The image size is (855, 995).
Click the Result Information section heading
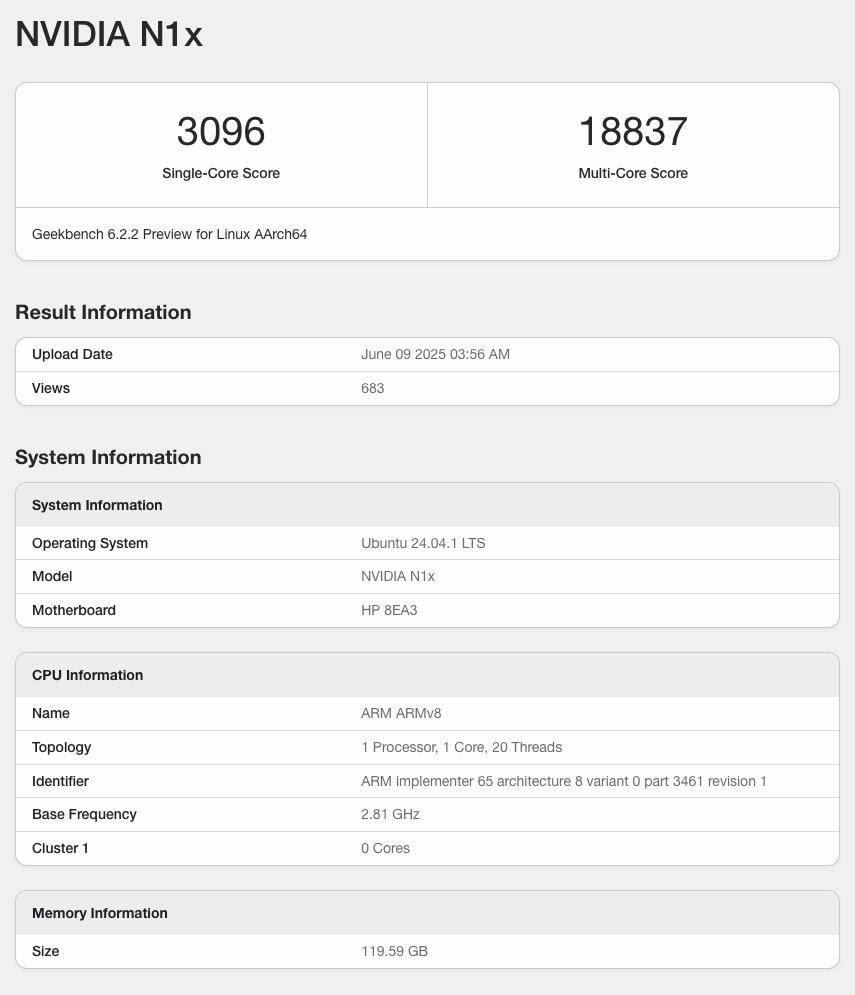[102, 312]
